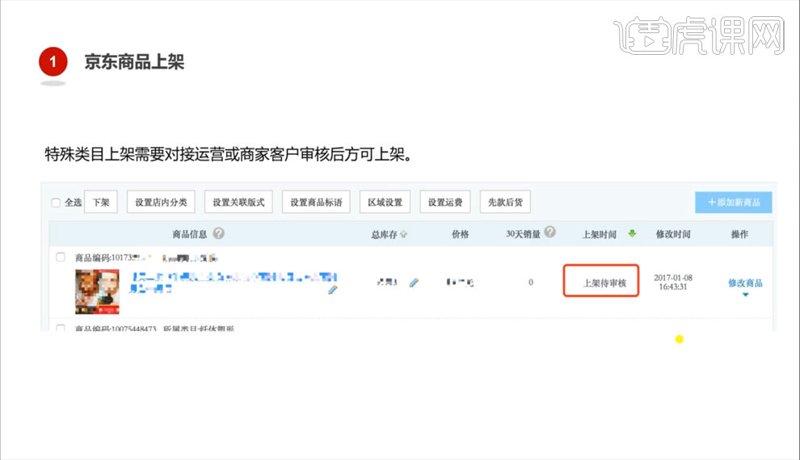The width and height of the screenshot is (800, 460).
Task: Click help icon next to 30天销量
Action: pos(549,232)
